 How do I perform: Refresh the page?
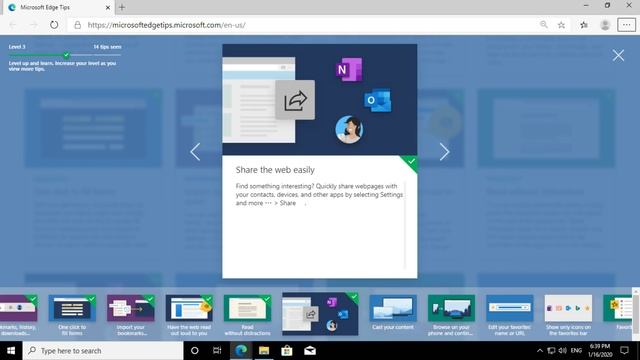point(54,25)
